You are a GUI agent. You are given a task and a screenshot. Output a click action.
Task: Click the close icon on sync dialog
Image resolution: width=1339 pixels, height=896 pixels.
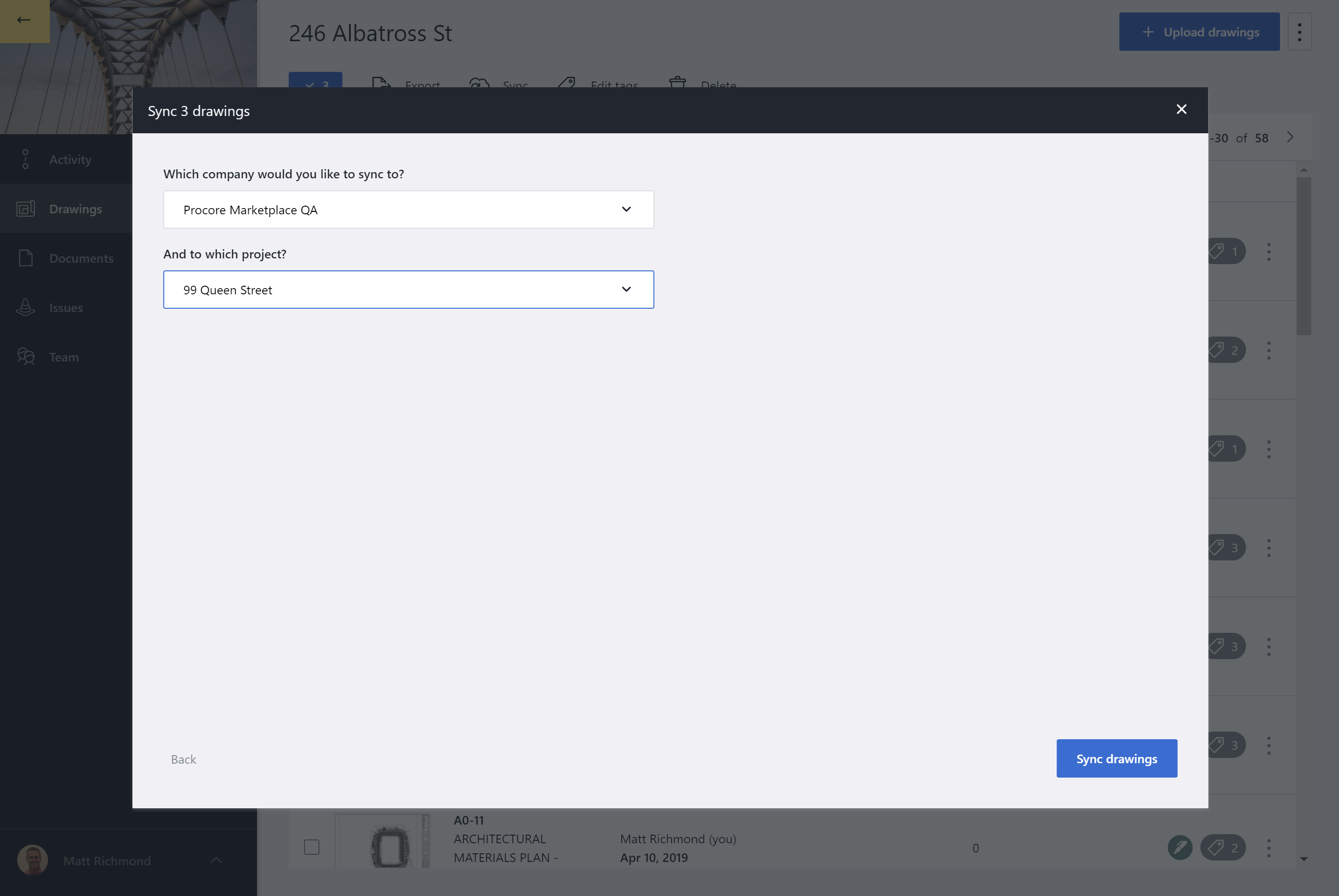pyautogui.click(x=1182, y=110)
